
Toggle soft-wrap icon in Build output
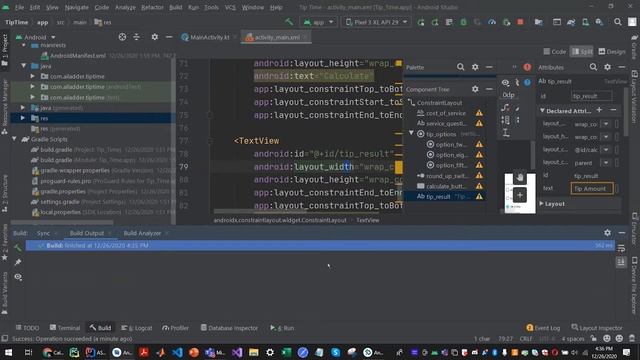click(x=621, y=248)
